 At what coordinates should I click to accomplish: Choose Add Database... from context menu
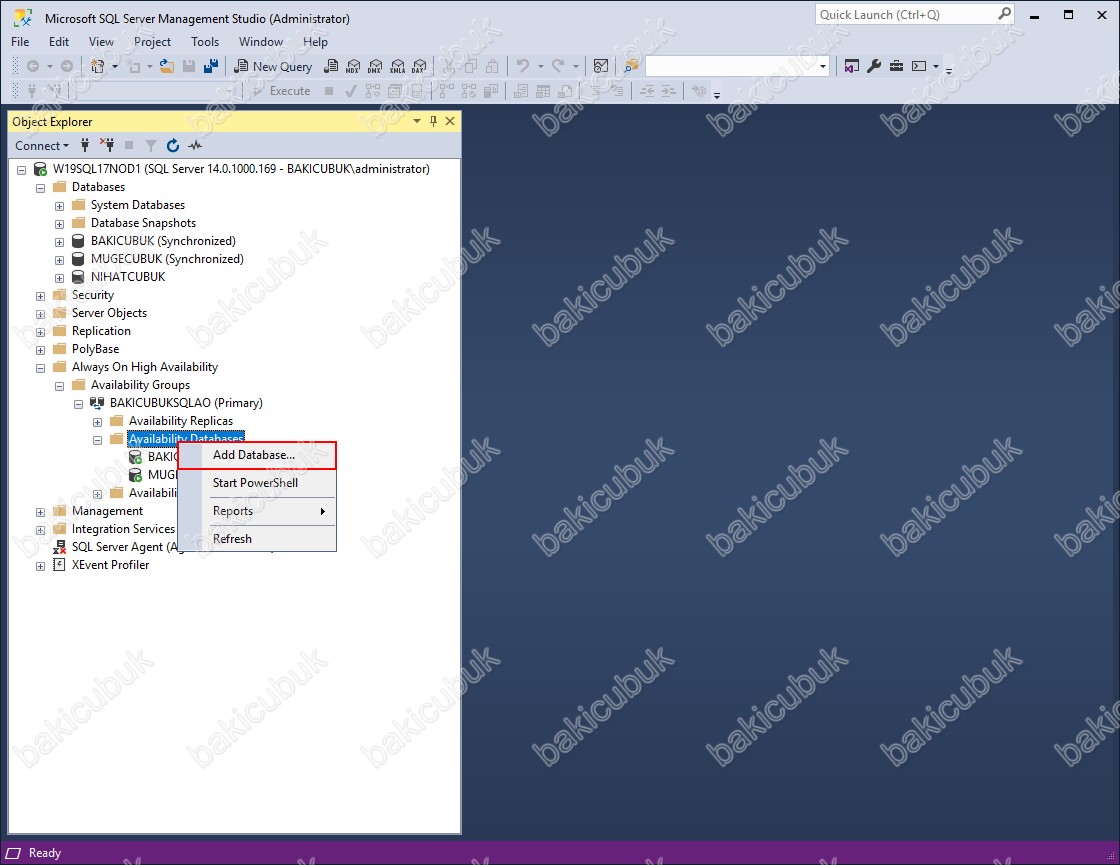click(x=257, y=455)
